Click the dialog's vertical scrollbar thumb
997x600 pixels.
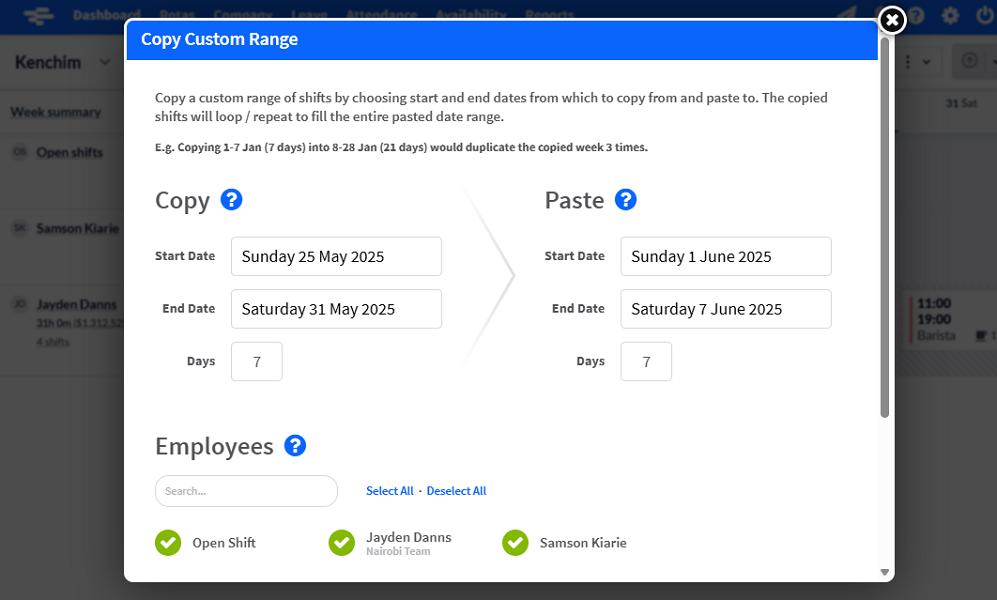884,228
